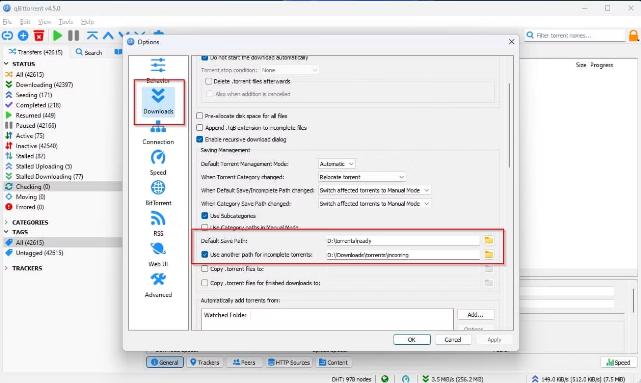
Task: Click the green Resume toolbar icon
Action: pos(57,36)
